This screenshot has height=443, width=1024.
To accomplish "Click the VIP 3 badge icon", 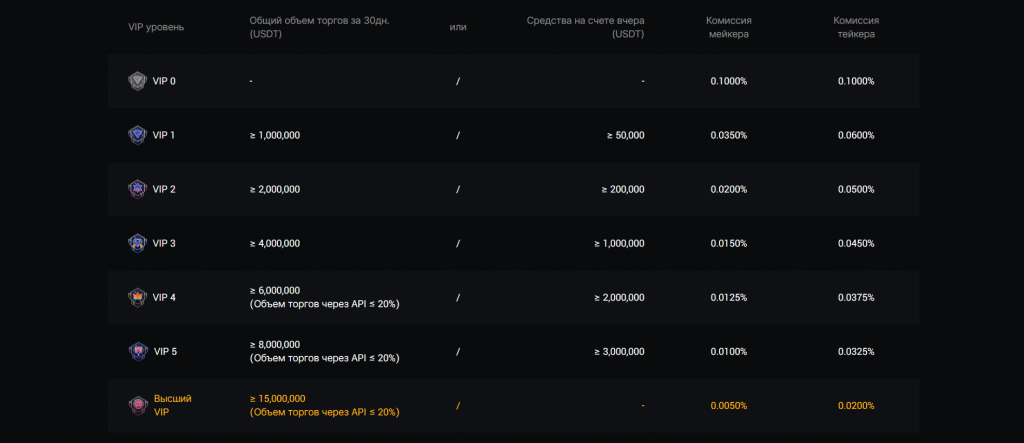I will point(137,243).
